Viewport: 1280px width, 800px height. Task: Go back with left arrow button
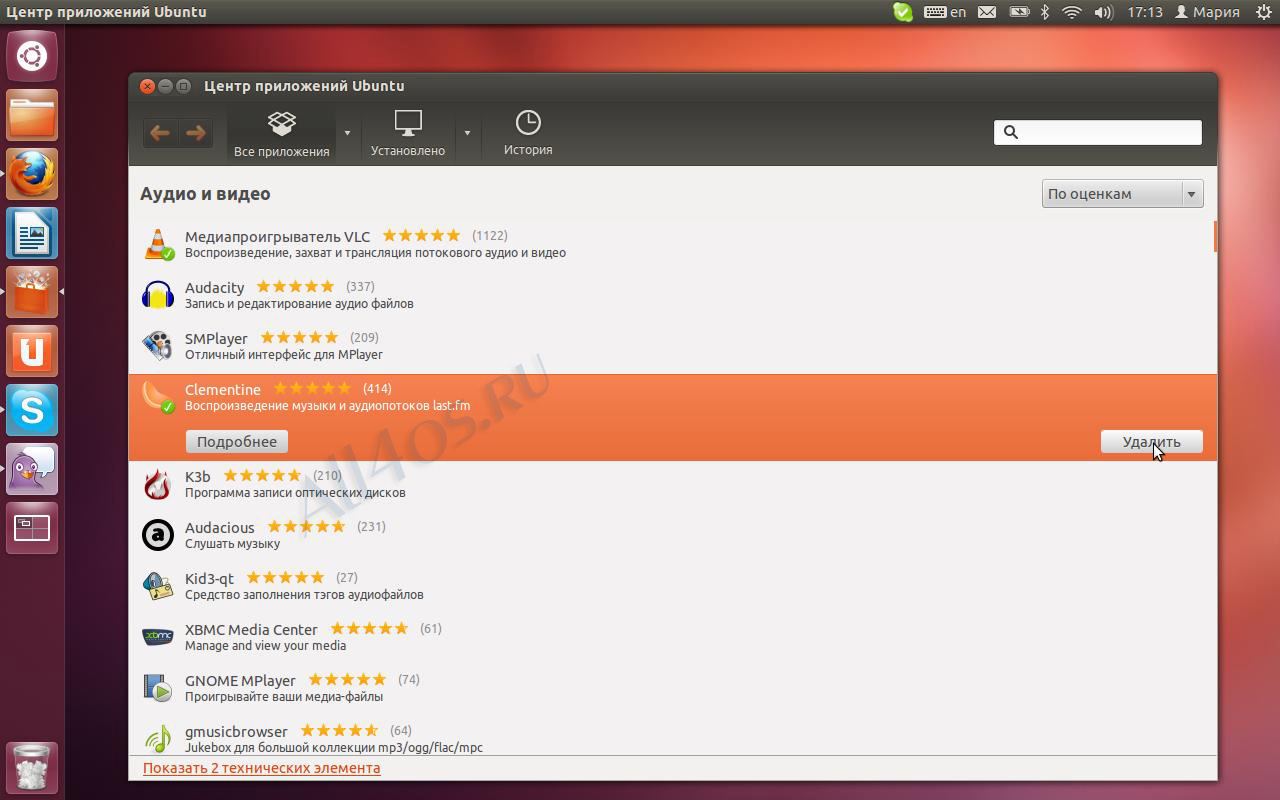[160, 132]
